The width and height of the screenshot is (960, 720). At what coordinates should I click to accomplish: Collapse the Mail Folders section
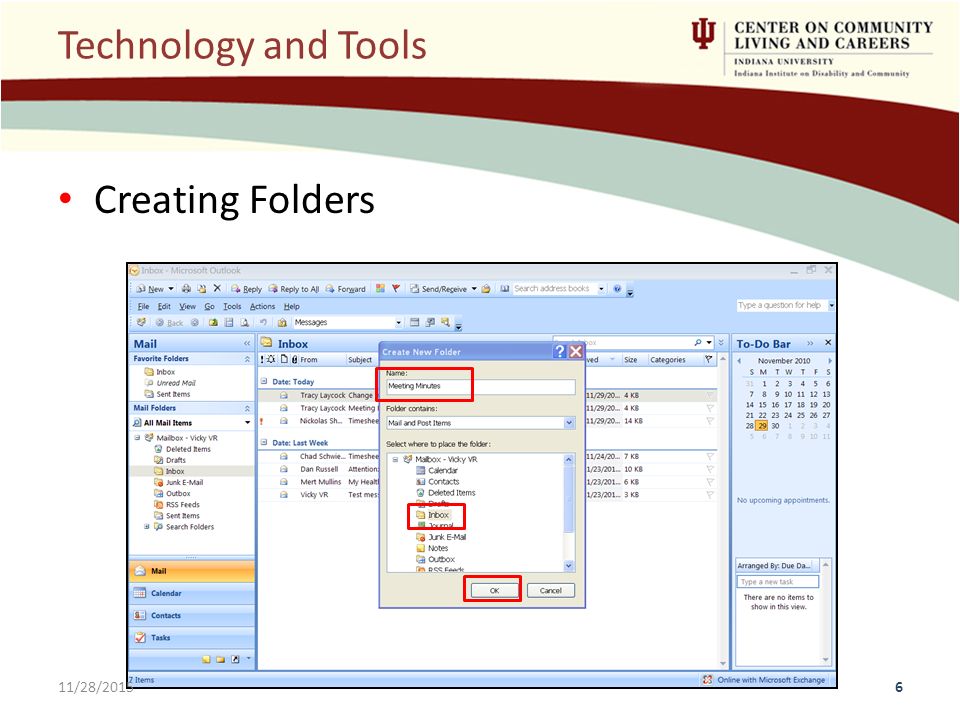(247, 408)
